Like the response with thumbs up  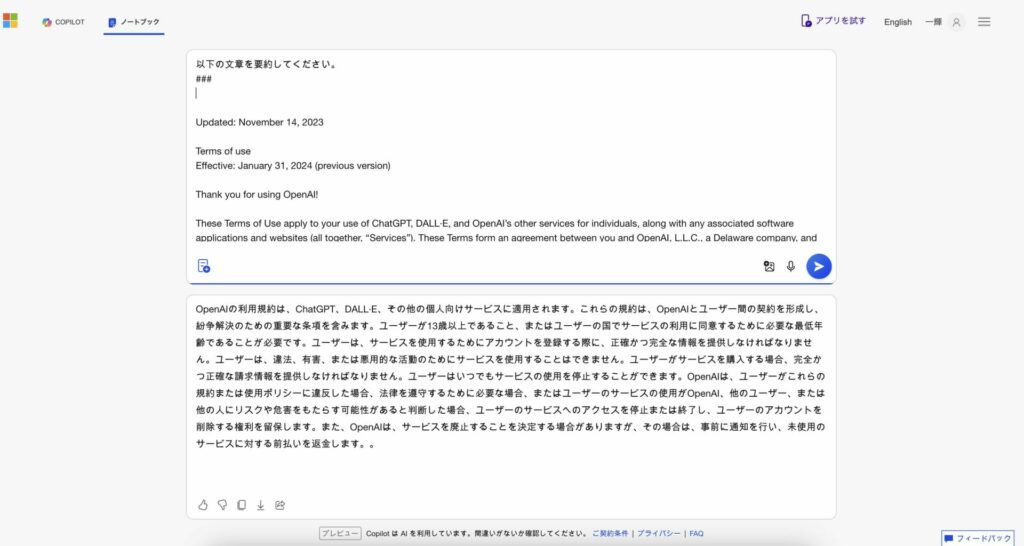203,505
